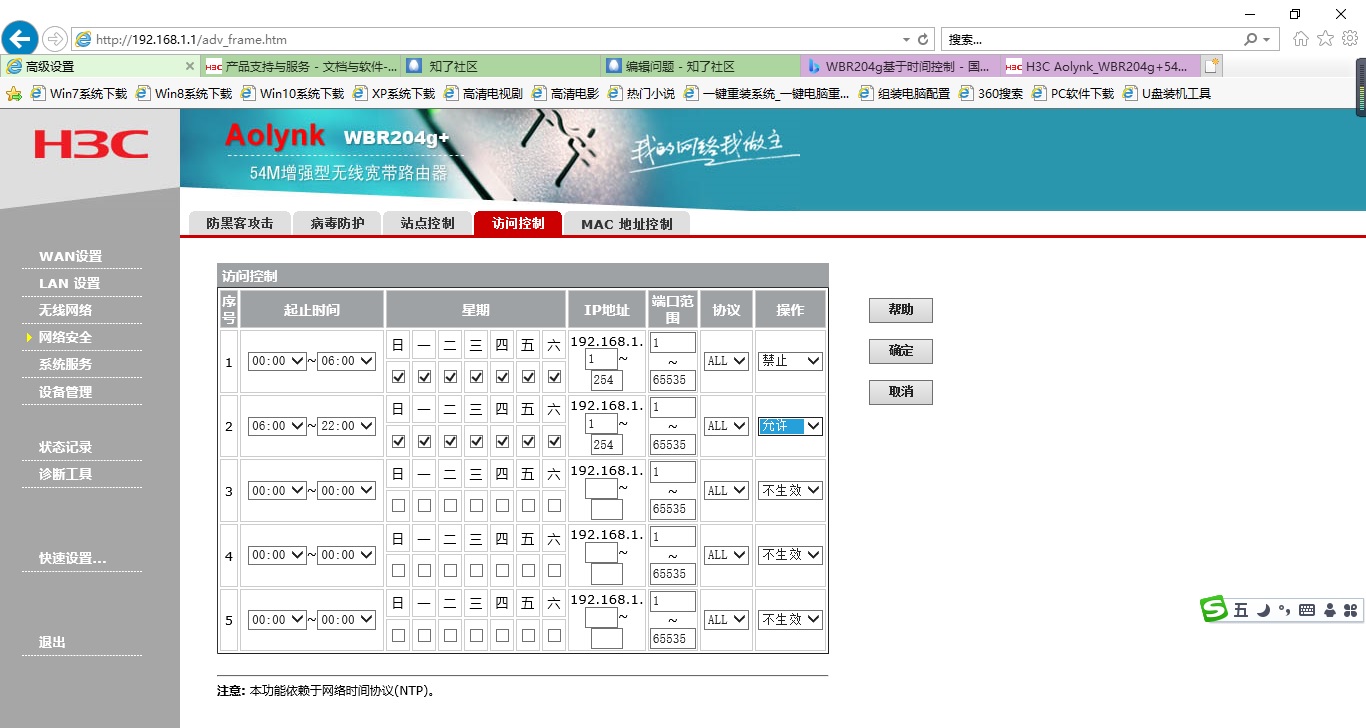Uncheck Saturday (六) checkbox in rule 1
The height and width of the screenshot is (728, 1366).
pos(555,377)
